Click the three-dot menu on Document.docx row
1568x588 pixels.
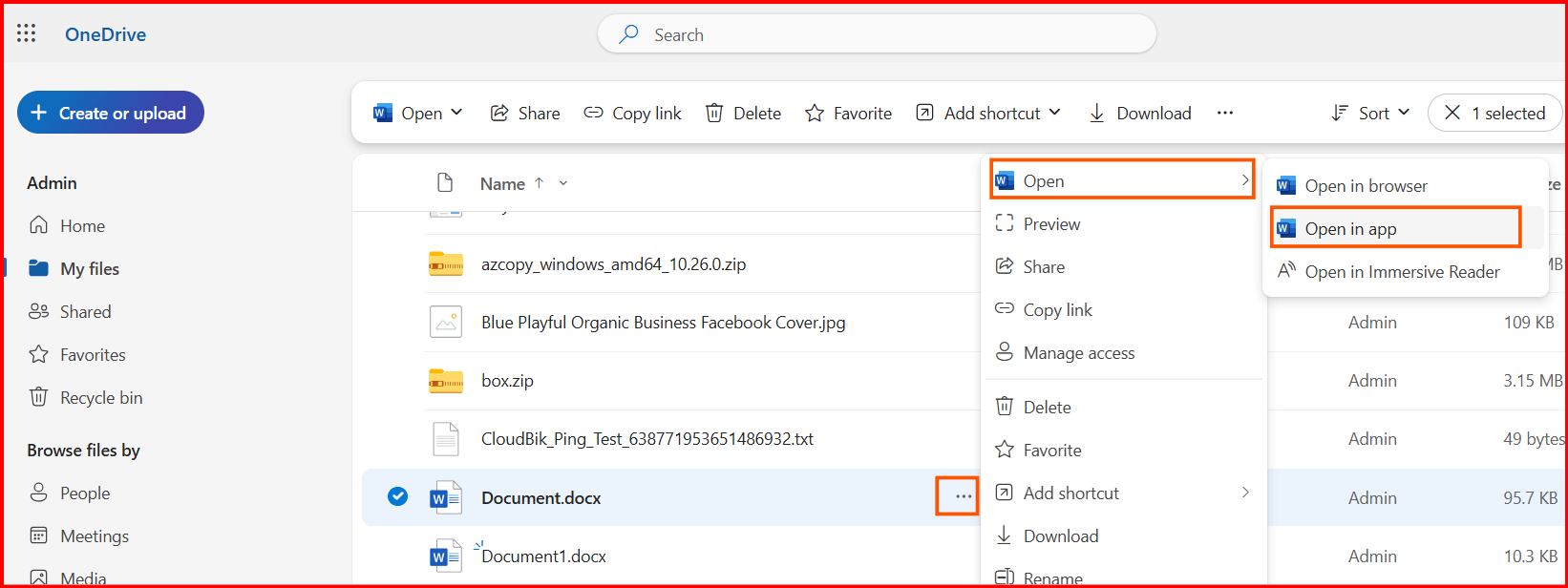pos(964,496)
